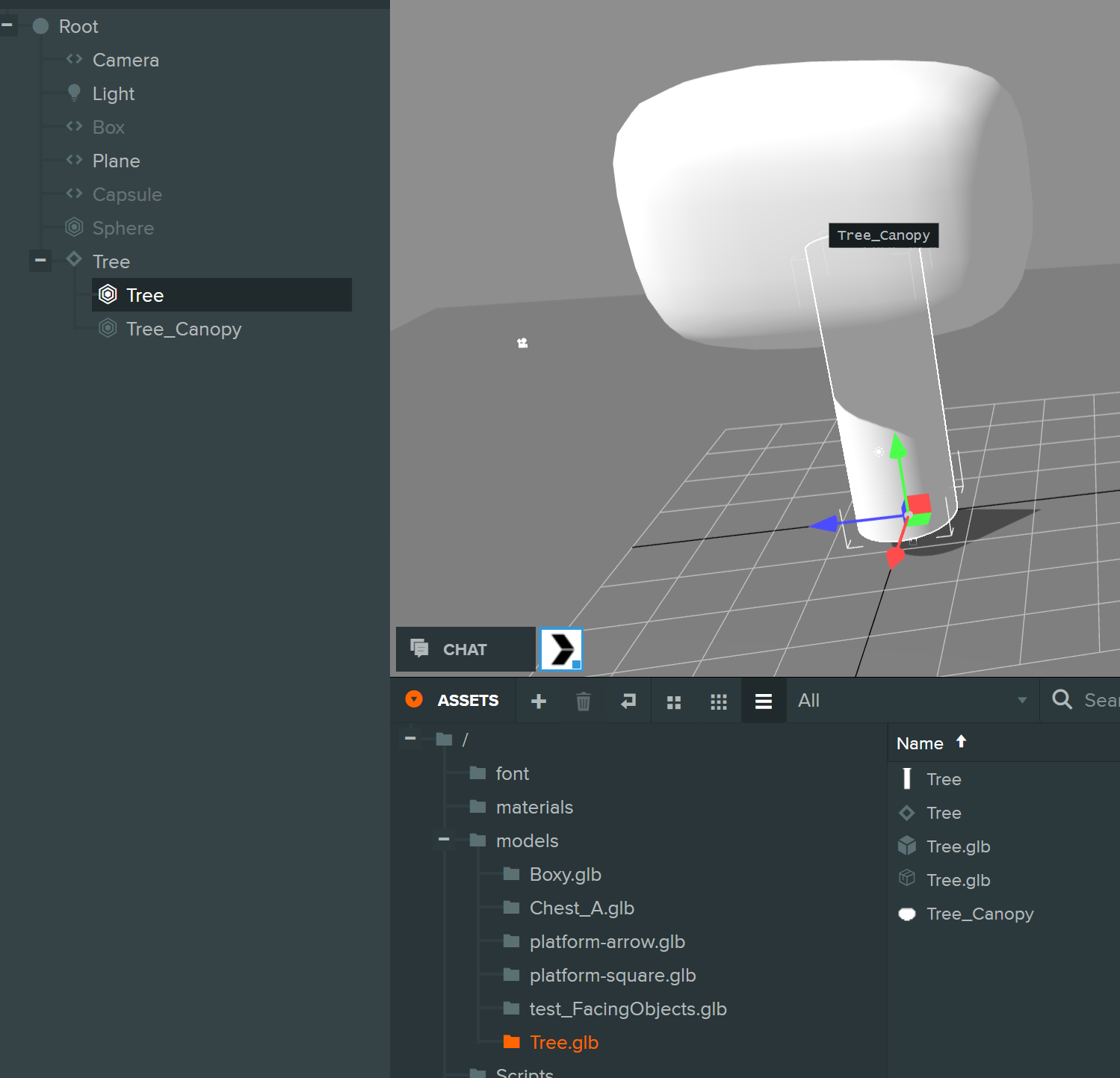The image size is (1120, 1078).
Task: Open the CHAT panel
Action: 465,649
